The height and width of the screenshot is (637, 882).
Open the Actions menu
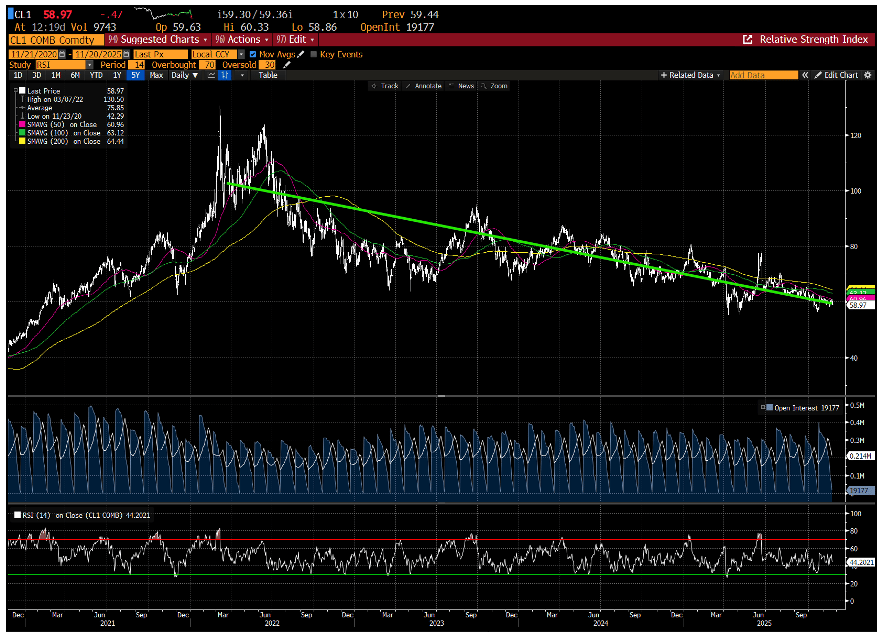[242, 39]
